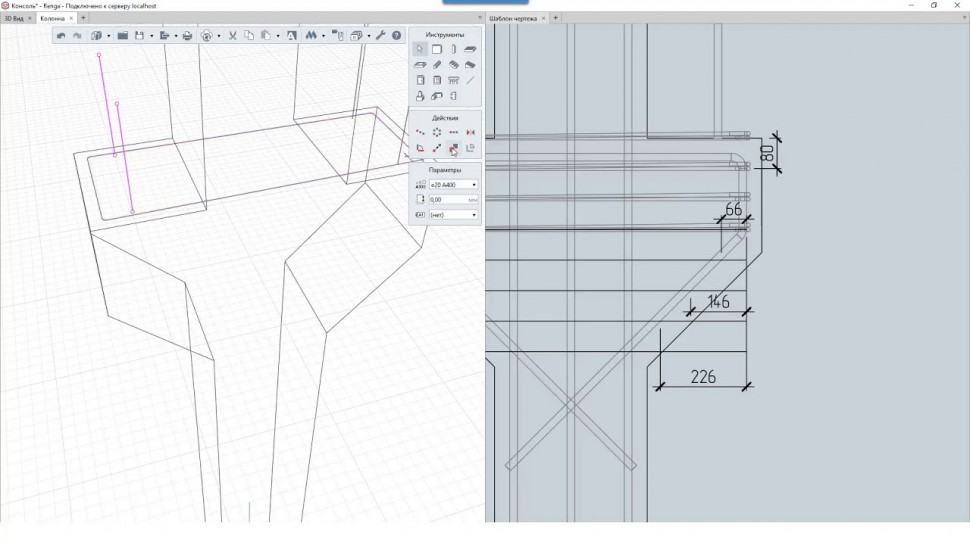Expand the visual style cube dropdown

108,36
